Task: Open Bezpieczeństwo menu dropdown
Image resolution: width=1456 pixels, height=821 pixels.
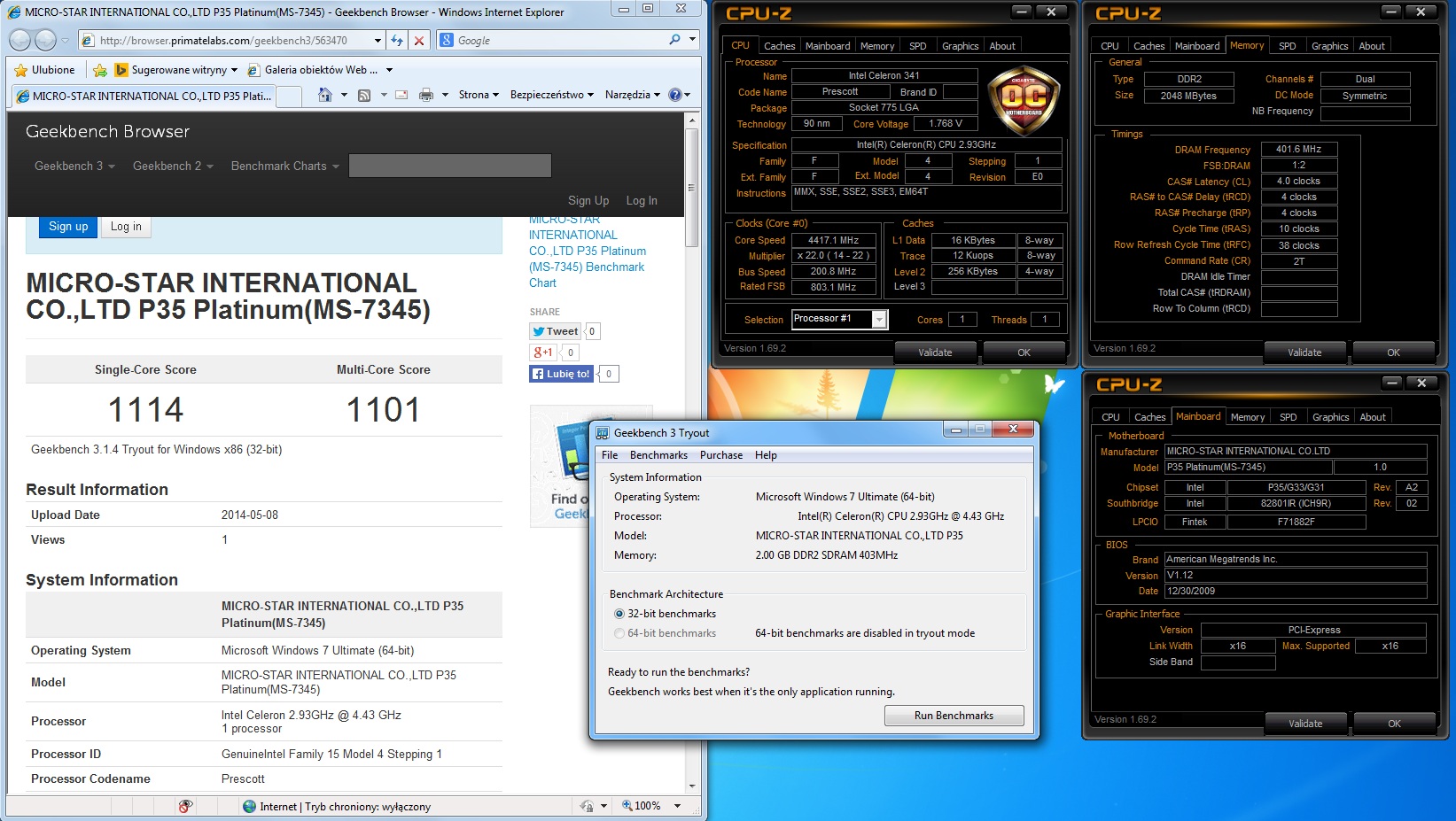Action: point(552,95)
